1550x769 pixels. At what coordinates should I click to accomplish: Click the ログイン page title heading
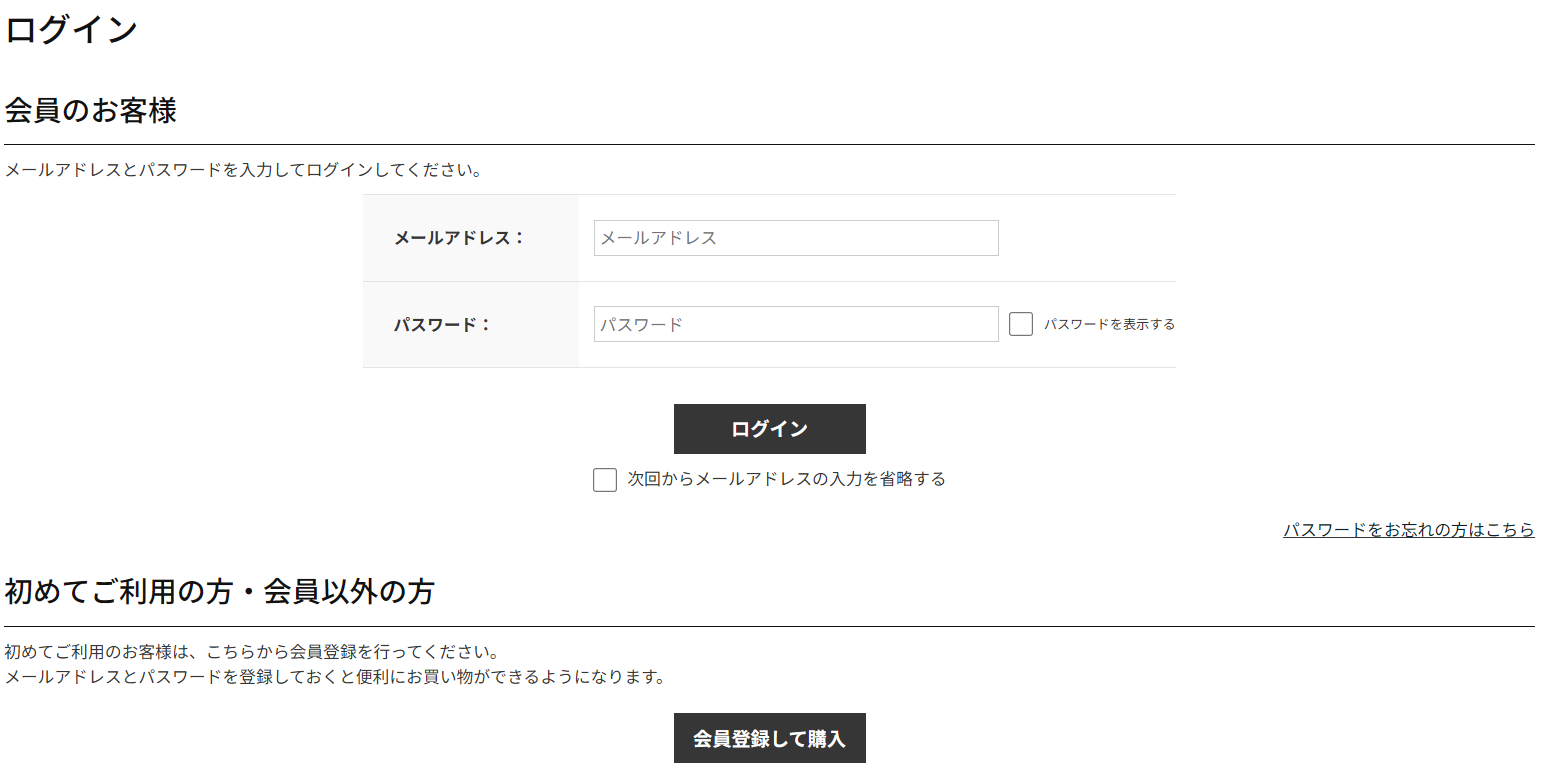[x=71, y=30]
